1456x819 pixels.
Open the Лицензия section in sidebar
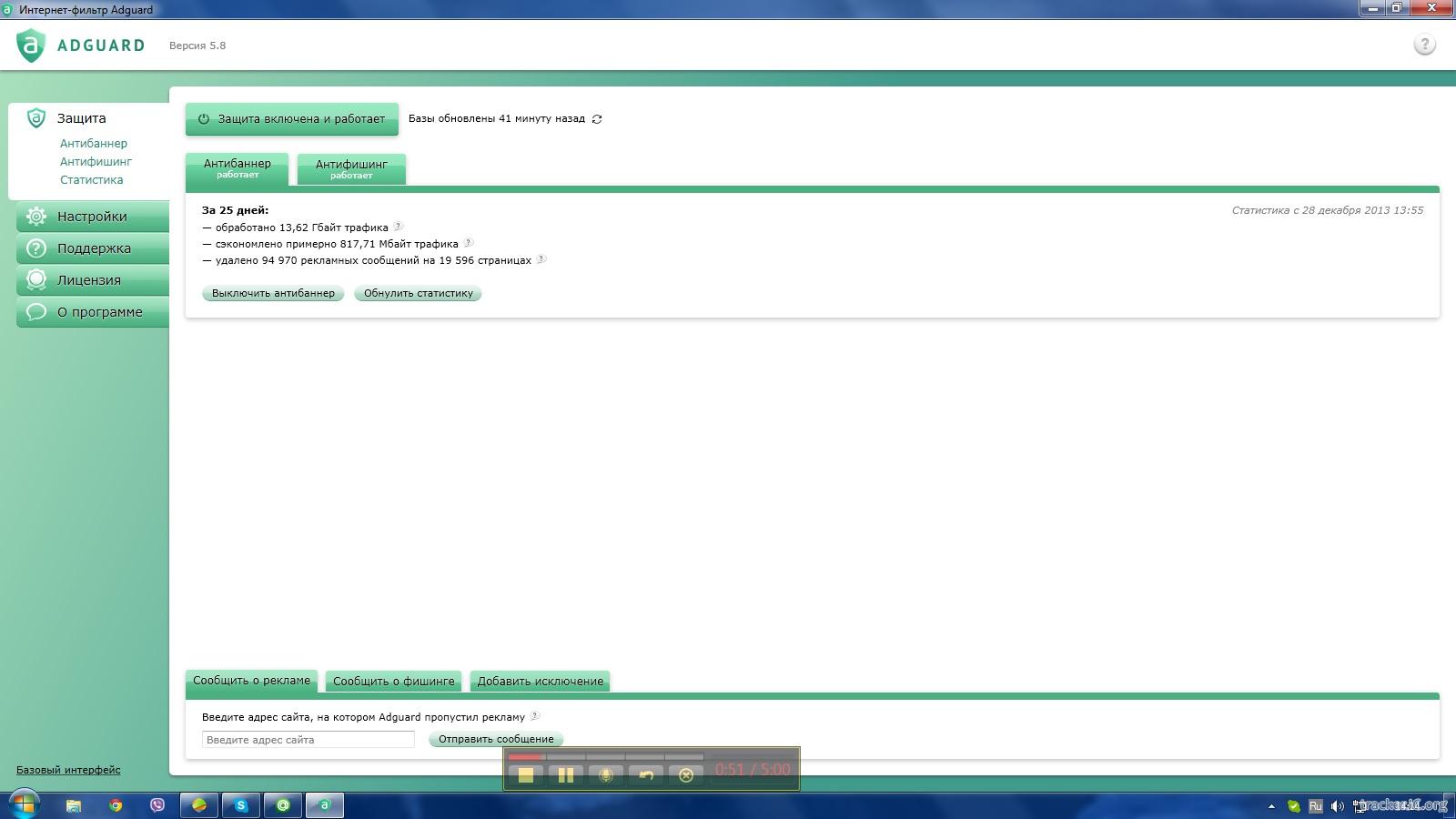89,280
